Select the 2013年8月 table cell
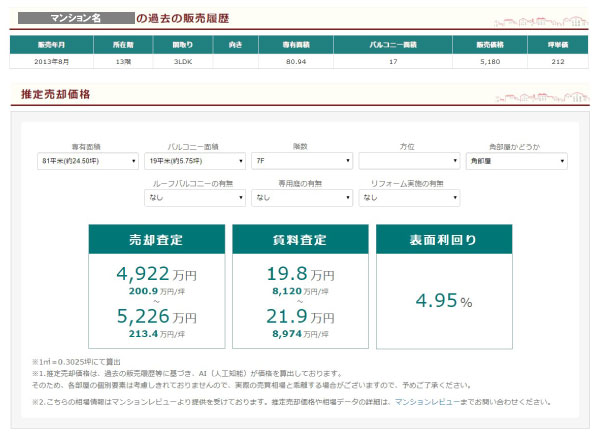Screen dimensions: 599x439 click(x=51, y=62)
